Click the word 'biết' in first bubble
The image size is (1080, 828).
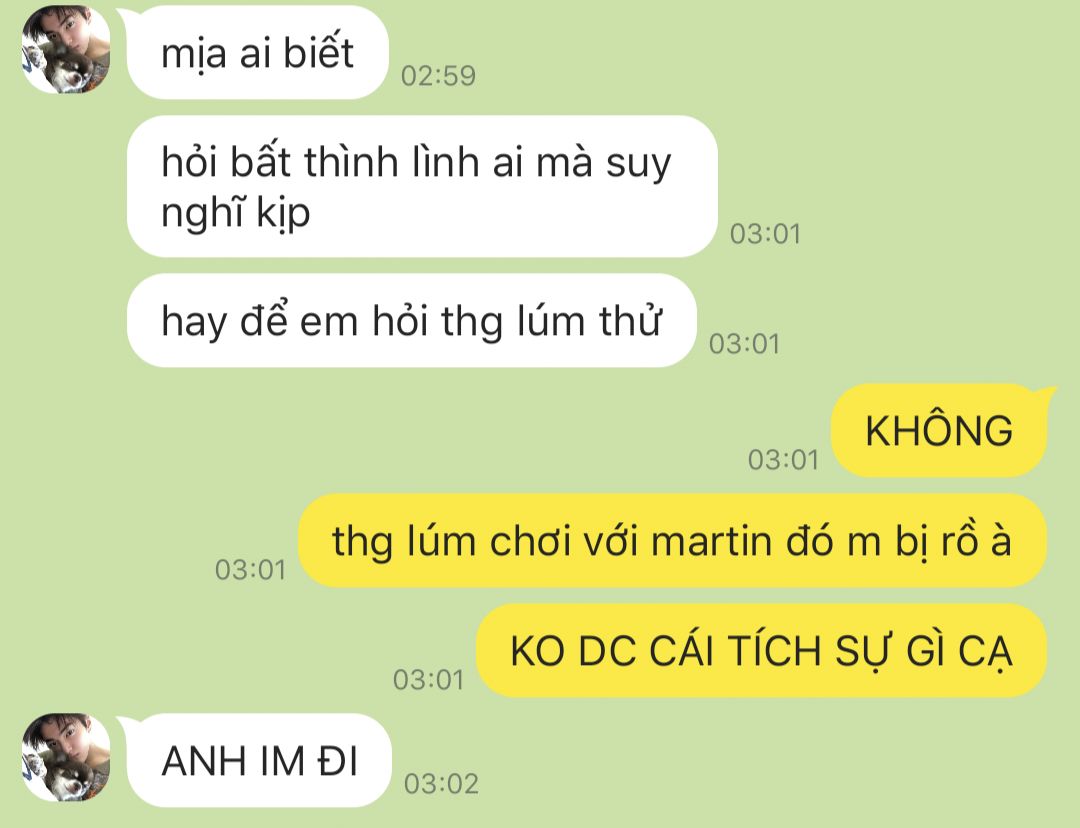coord(319,52)
